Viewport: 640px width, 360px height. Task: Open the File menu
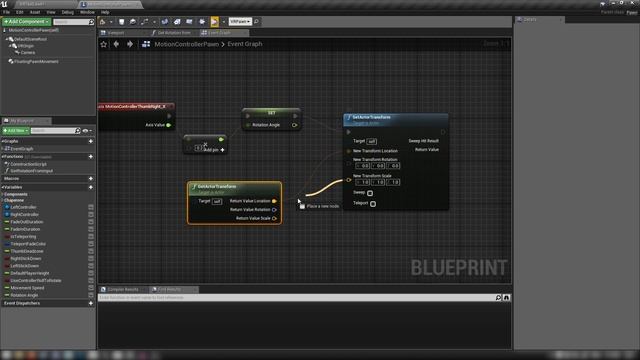[7, 12]
